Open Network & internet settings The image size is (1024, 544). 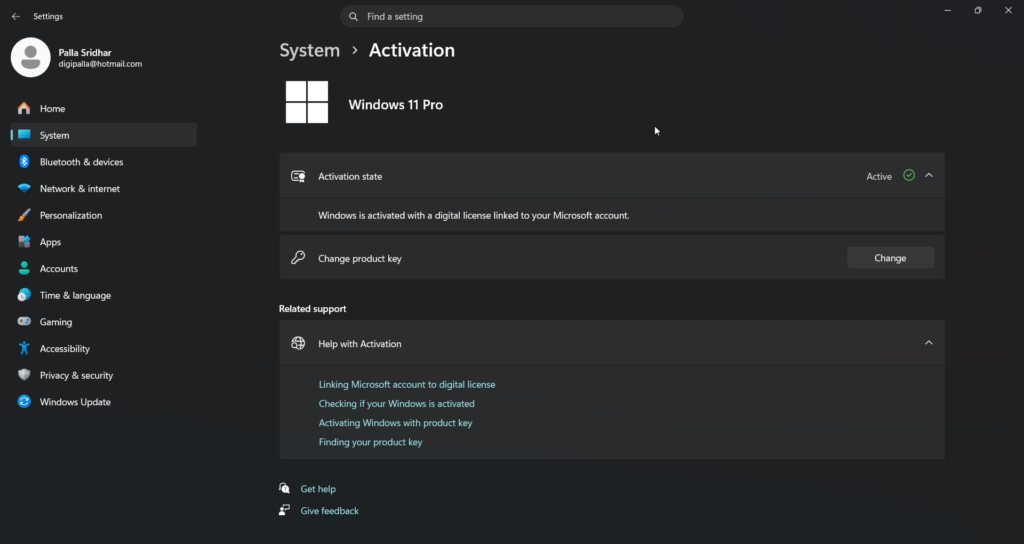click(104, 188)
